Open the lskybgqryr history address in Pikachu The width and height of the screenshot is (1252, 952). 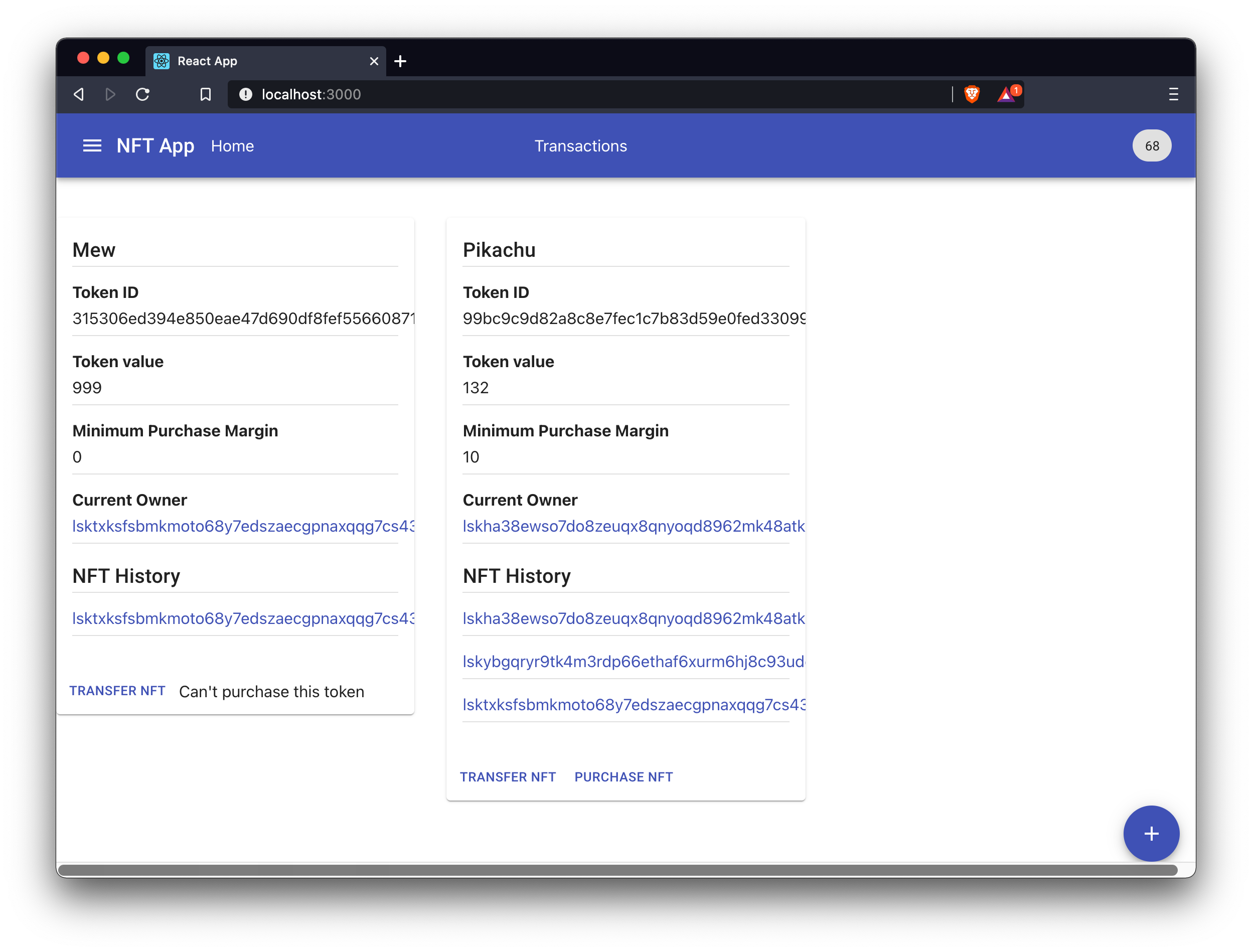tap(634, 661)
